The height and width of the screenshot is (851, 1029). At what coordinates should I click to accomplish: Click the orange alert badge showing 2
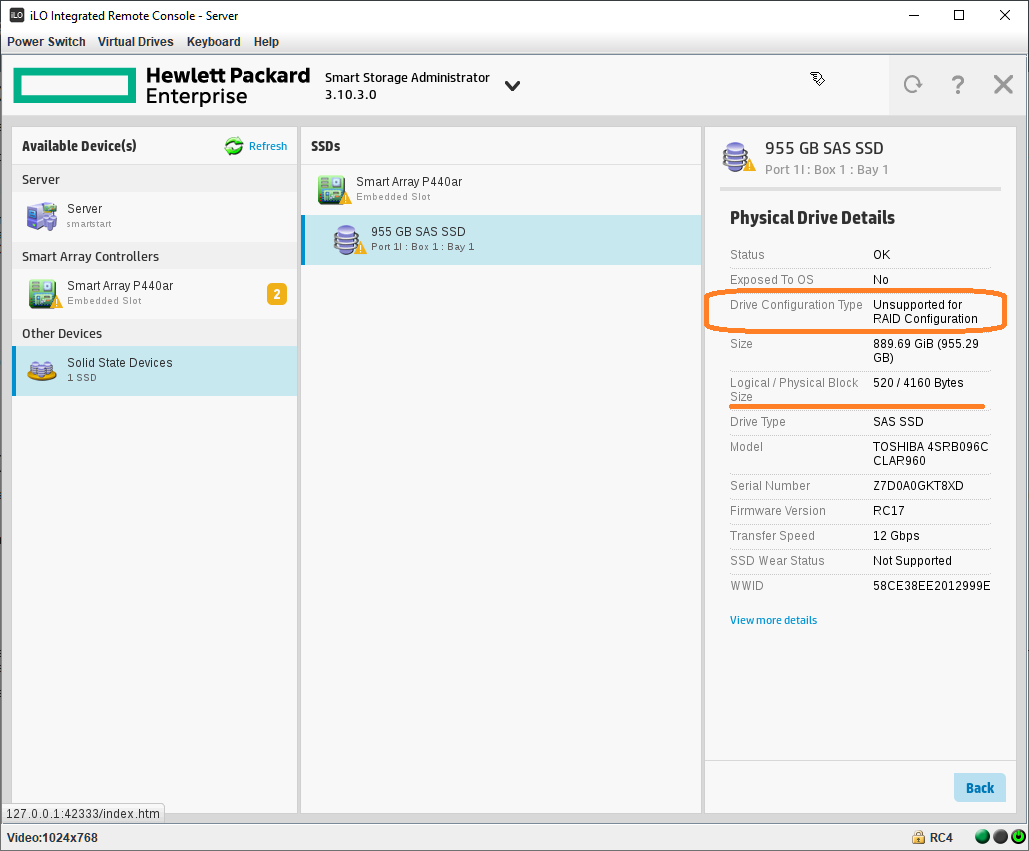pos(276,294)
